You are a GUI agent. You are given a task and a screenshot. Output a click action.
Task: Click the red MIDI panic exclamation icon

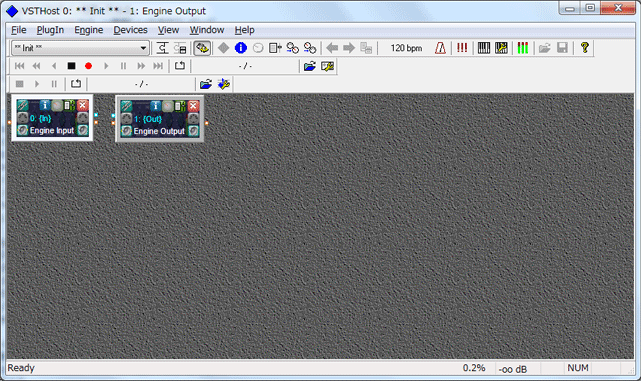coord(462,48)
